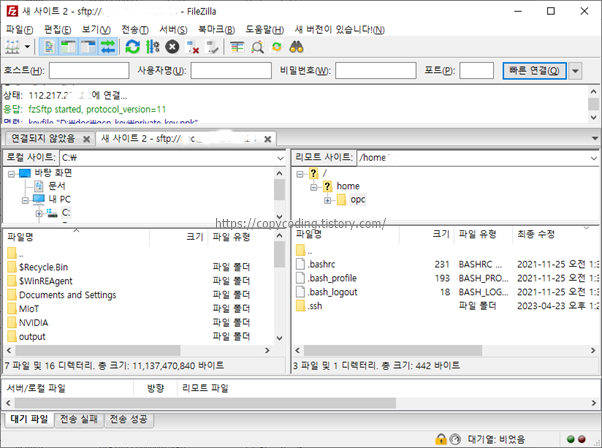Open the Site Manager dropdown arrow
The image size is (602, 448).
[27, 47]
